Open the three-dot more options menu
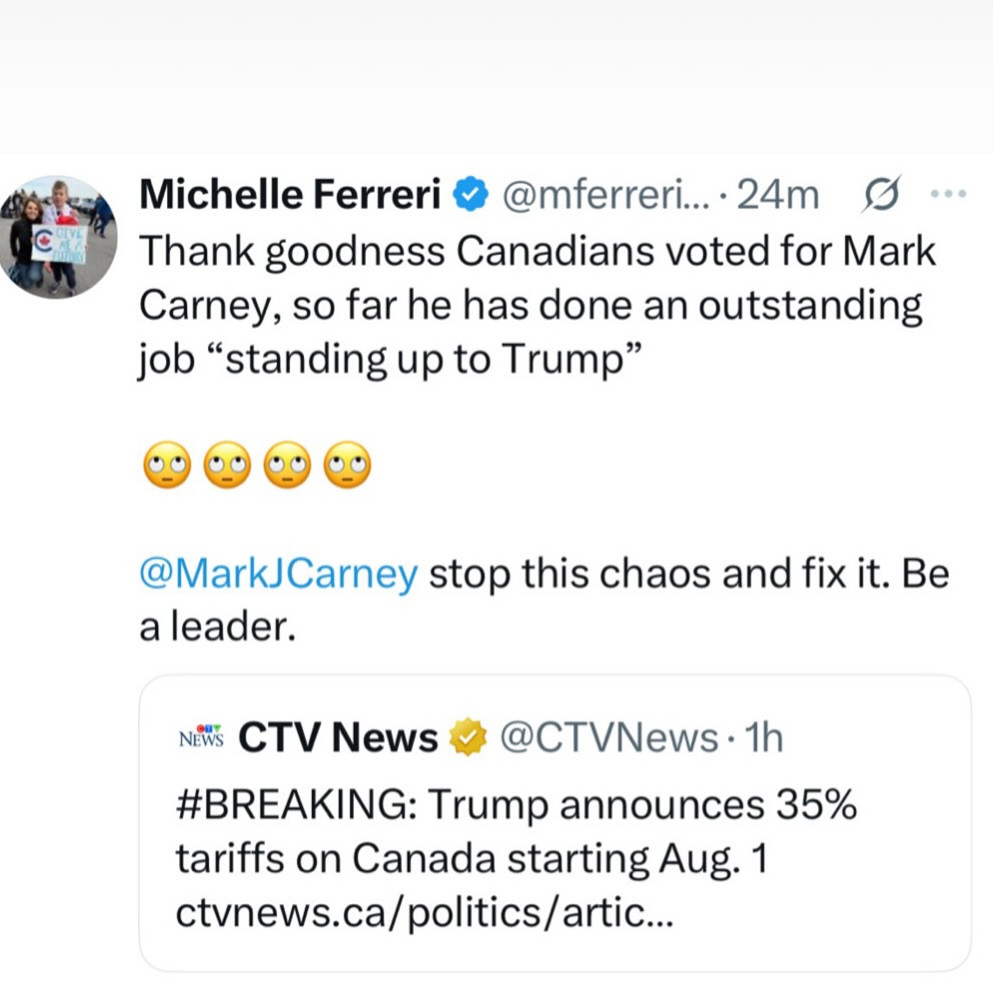This screenshot has height=993, width=993. pos(948,193)
